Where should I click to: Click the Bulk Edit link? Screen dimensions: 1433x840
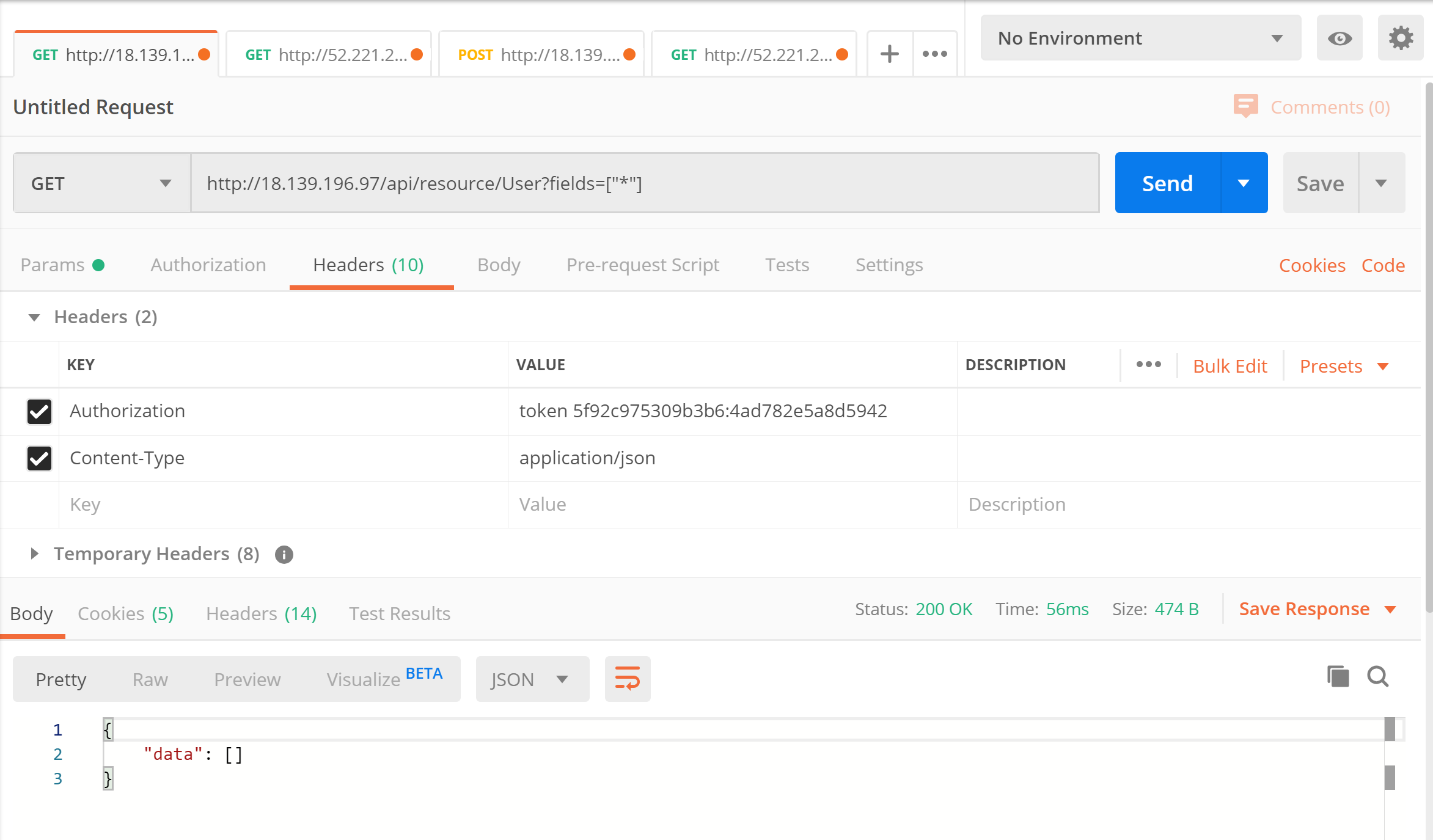click(1230, 366)
